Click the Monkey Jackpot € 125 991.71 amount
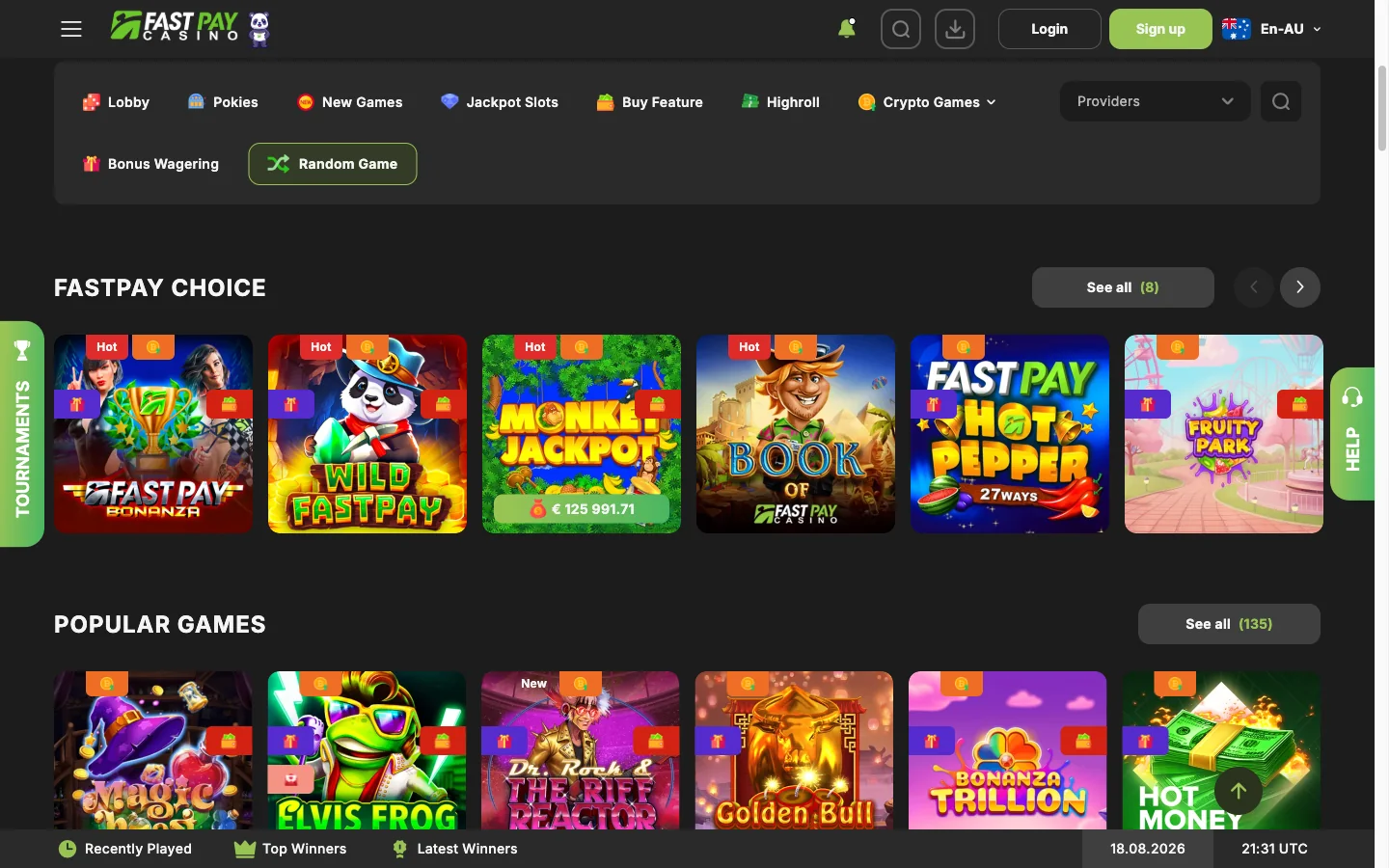Viewport: 1389px width, 868px height. 582,509
